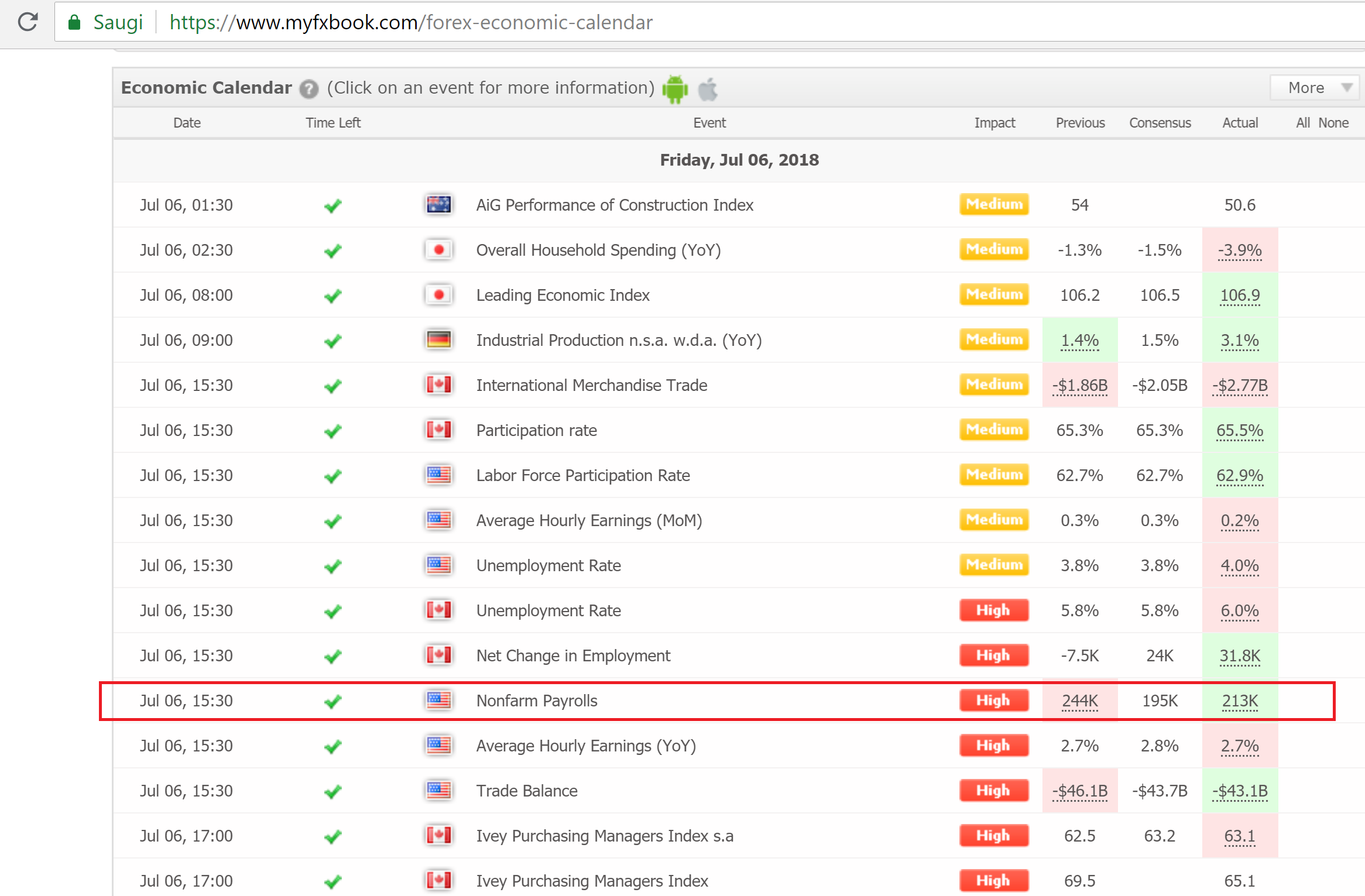Viewport: 1365px width, 896px height.
Task: Click German flag beside Industrial Production
Action: pos(438,340)
